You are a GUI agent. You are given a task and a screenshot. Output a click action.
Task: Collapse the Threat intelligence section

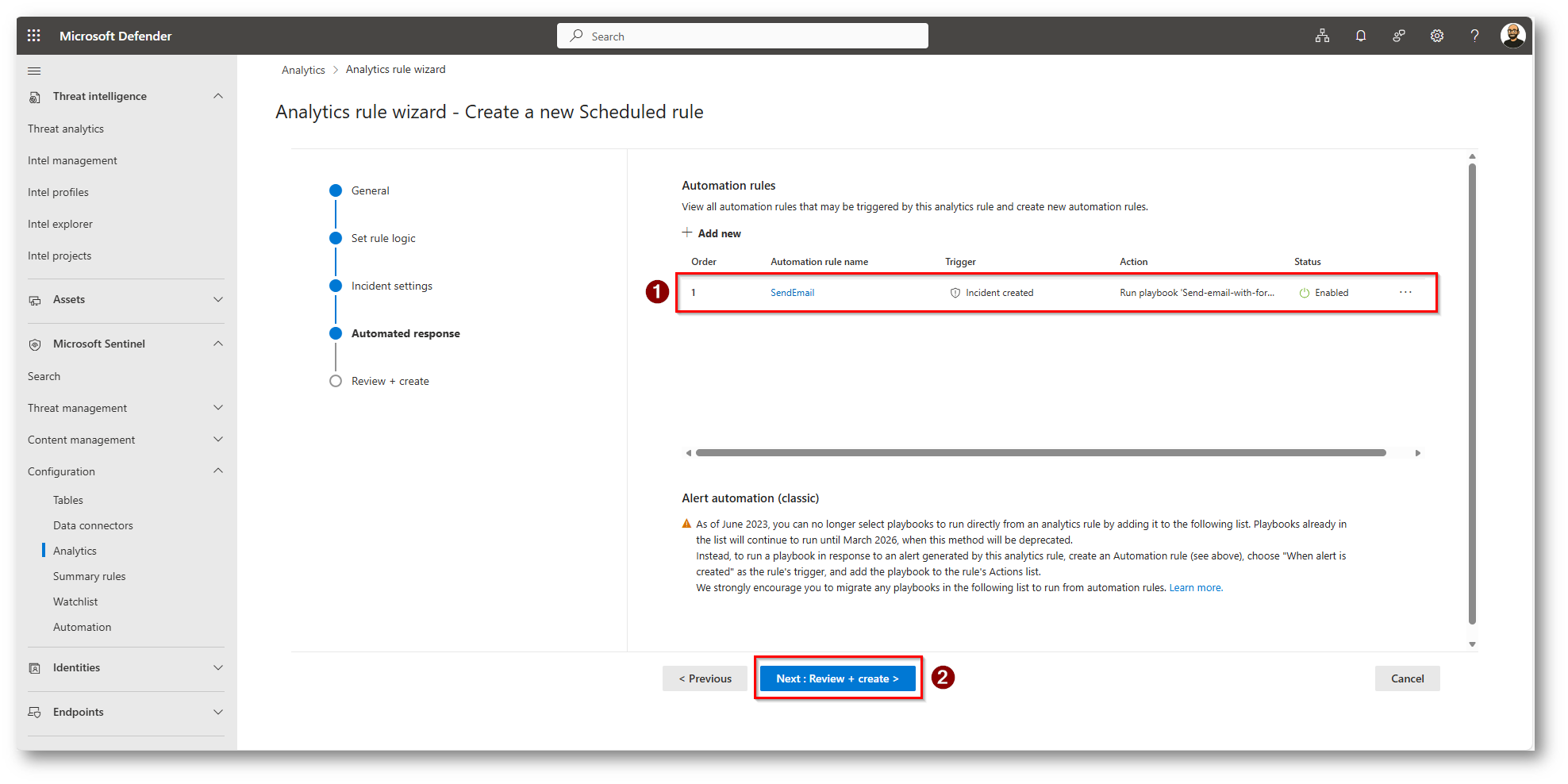tap(218, 96)
